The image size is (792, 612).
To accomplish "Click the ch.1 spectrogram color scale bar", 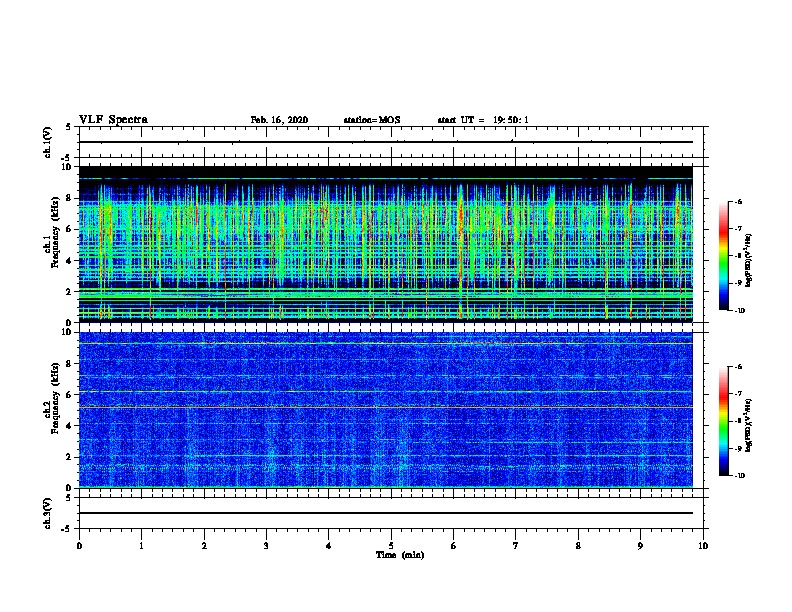I will coord(723,256).
